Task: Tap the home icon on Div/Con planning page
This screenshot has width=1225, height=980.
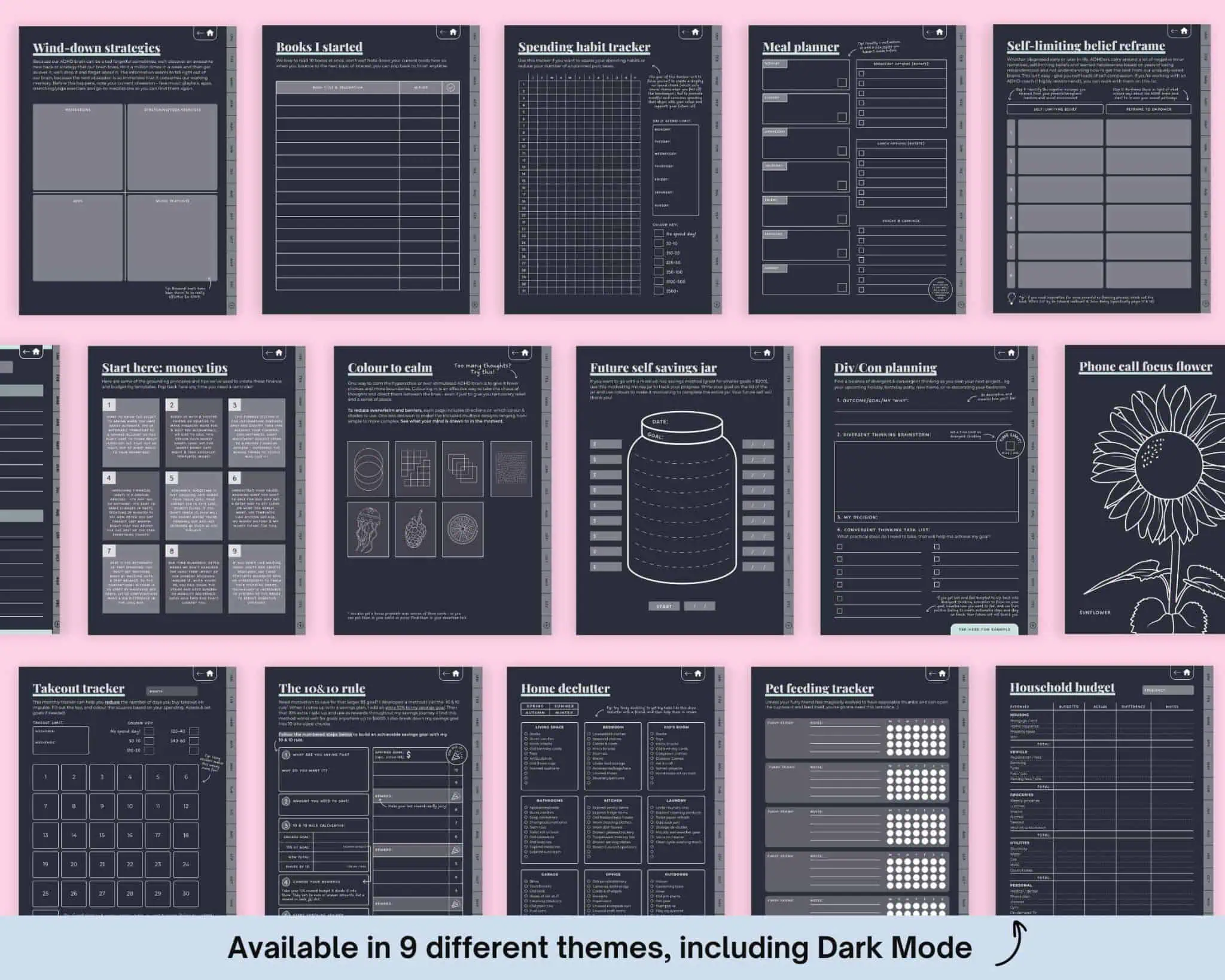Action: pos(1011,353)
